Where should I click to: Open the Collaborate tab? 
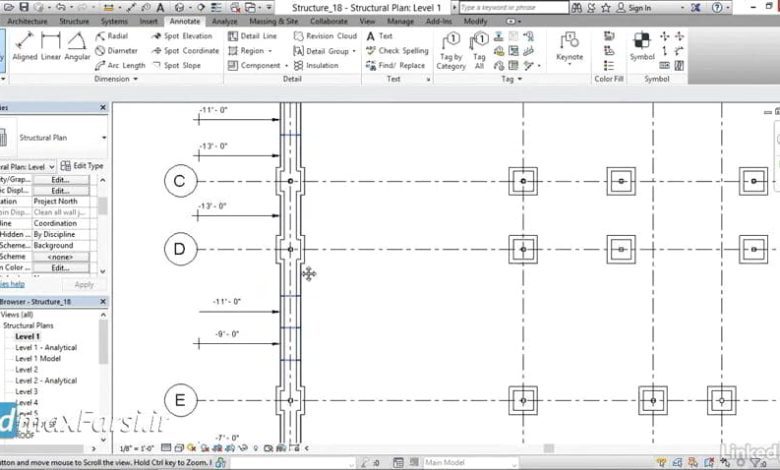[x=329, y=21]
